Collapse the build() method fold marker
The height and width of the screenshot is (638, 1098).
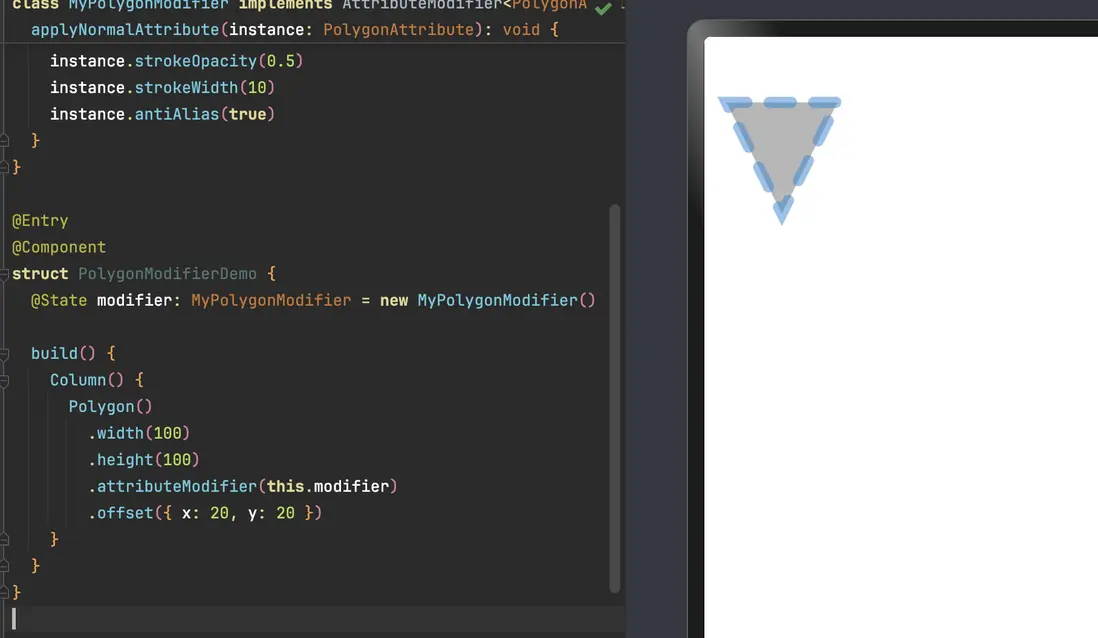pyautogui.click(x=4, y=354)
